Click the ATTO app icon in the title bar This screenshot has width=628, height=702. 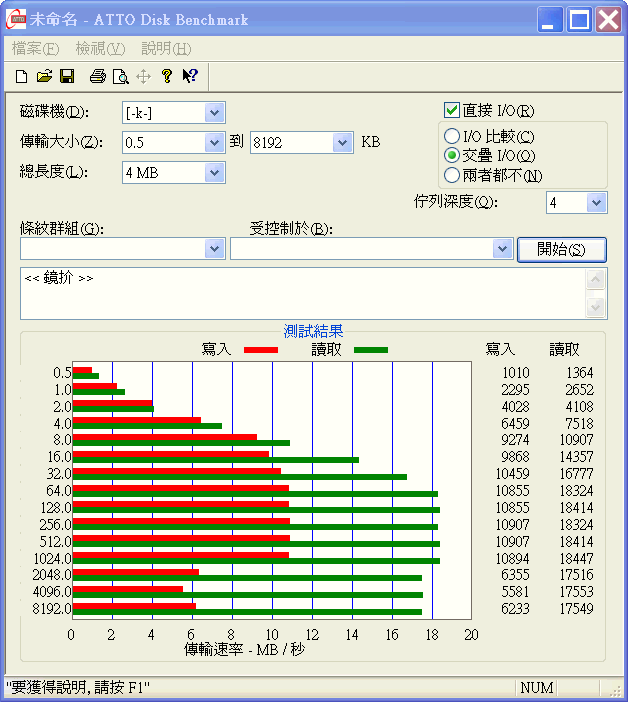(x=17, y=19)
